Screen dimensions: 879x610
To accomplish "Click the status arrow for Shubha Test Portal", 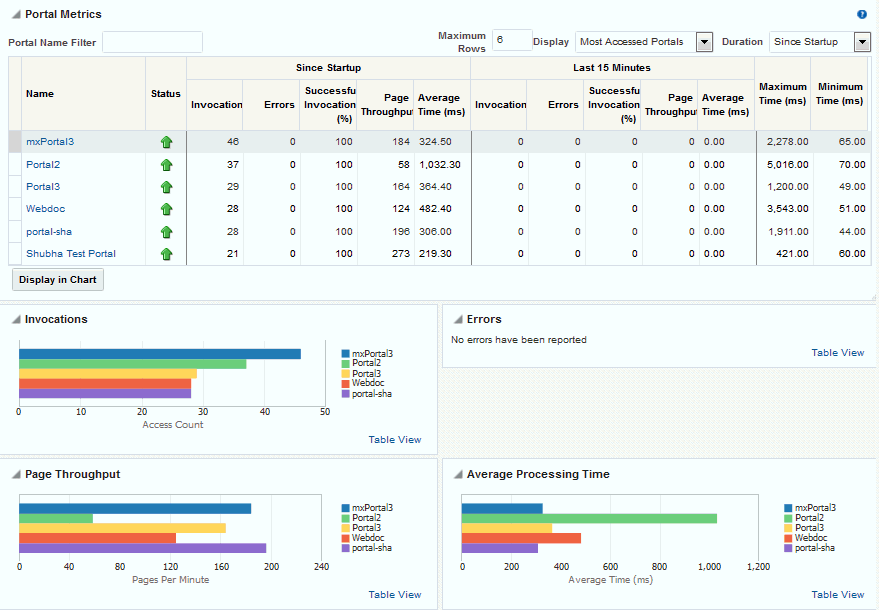I will [x=166, y=254].
